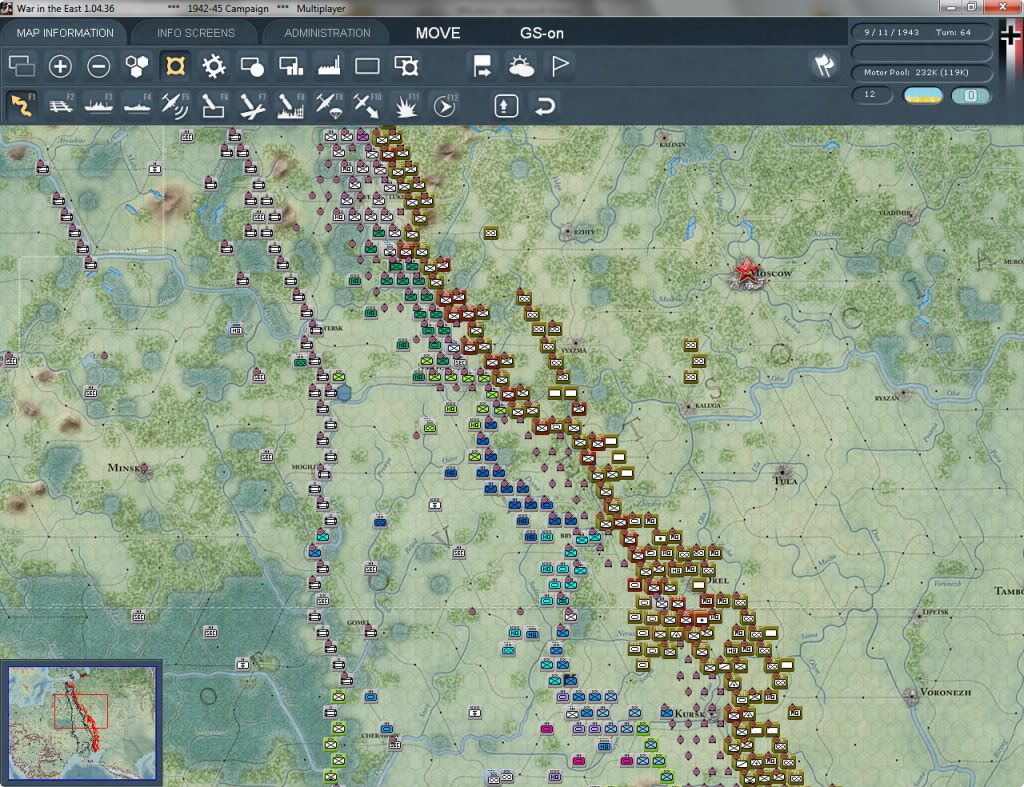
Task: Click the Tula city label on map
Action: coord(785,481)
